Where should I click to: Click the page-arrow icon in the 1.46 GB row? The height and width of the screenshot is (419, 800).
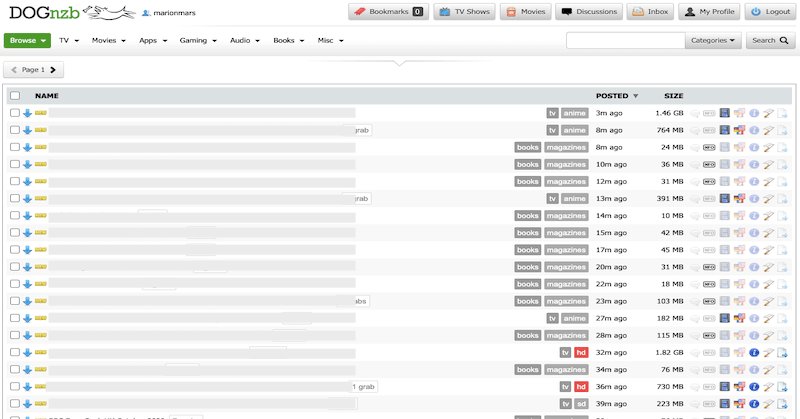pyautogui.click(x=782, y=113)
